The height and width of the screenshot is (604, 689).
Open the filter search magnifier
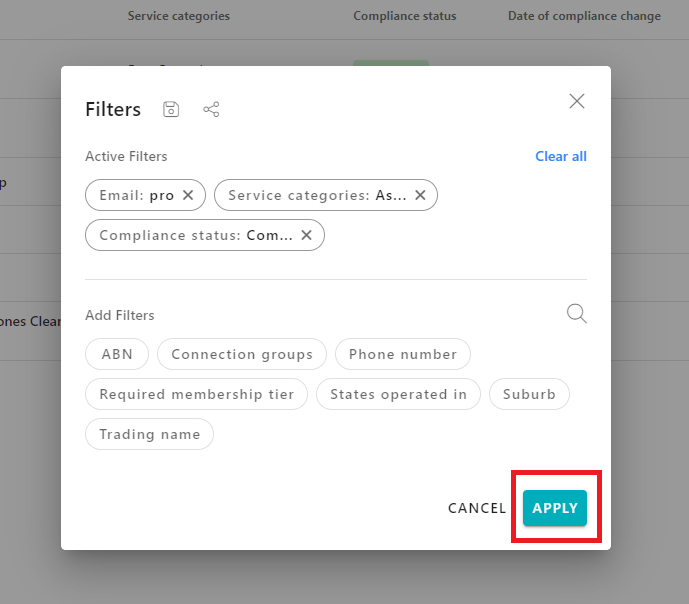(x=577, y=314)
